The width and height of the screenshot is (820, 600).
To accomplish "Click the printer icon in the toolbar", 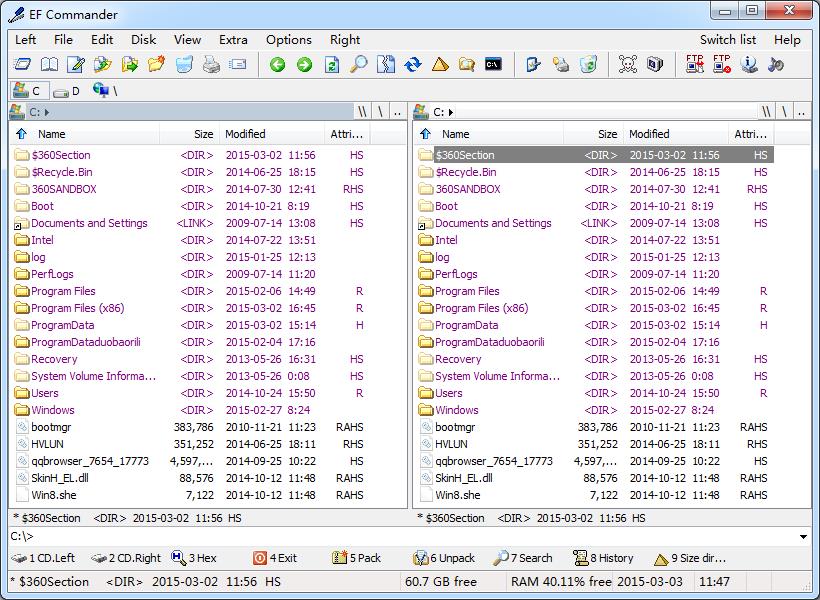I will pyautogui.click(x=211, y=65).
